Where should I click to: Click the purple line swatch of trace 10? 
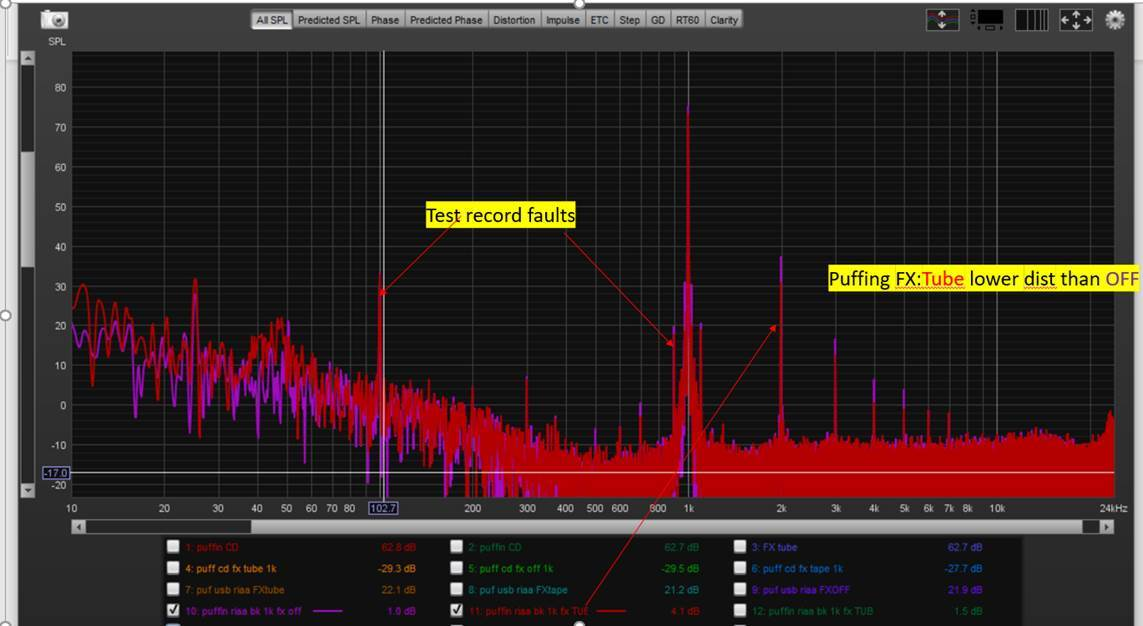[327, 611]
